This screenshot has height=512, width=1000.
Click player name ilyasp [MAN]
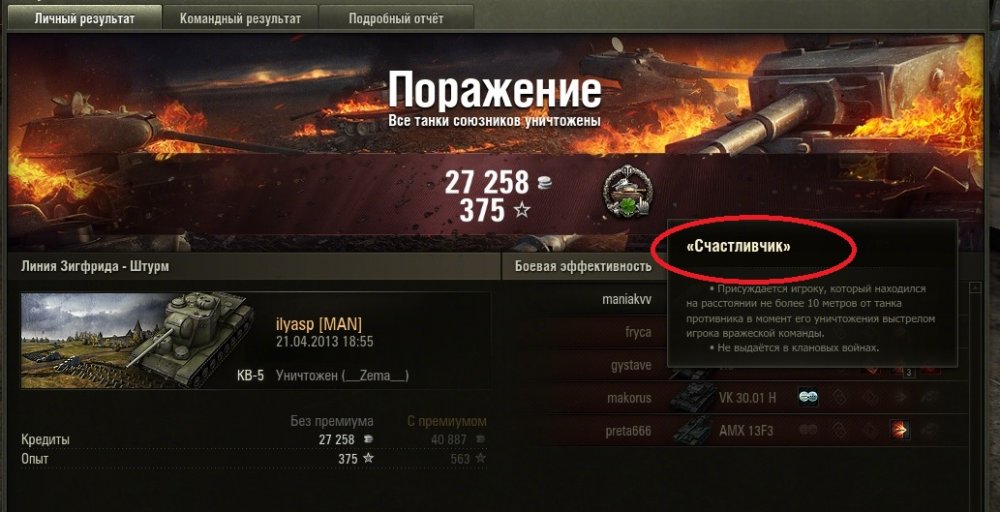319,324
